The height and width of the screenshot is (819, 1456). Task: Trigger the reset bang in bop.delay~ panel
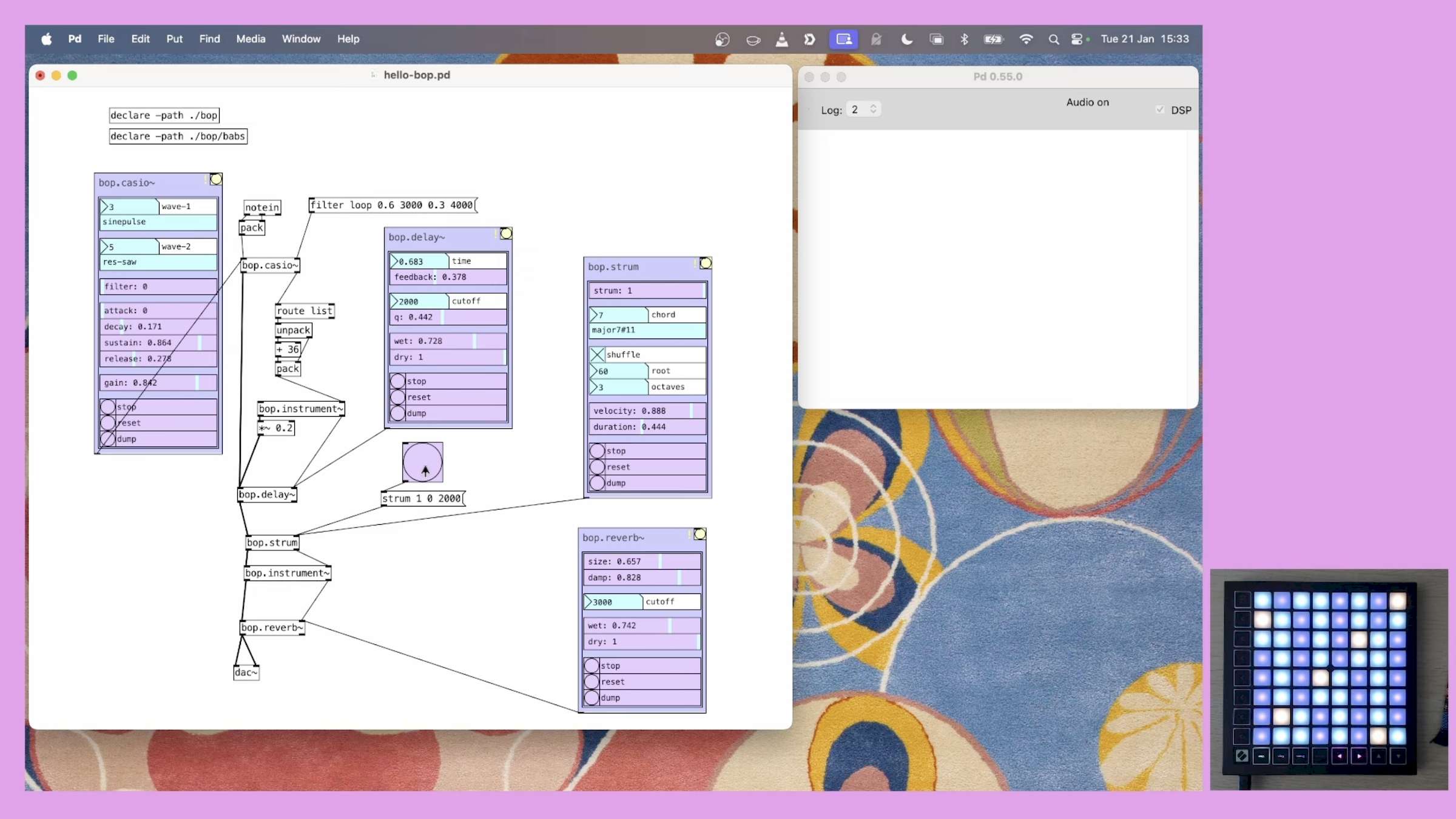click(x=397, y=397)
